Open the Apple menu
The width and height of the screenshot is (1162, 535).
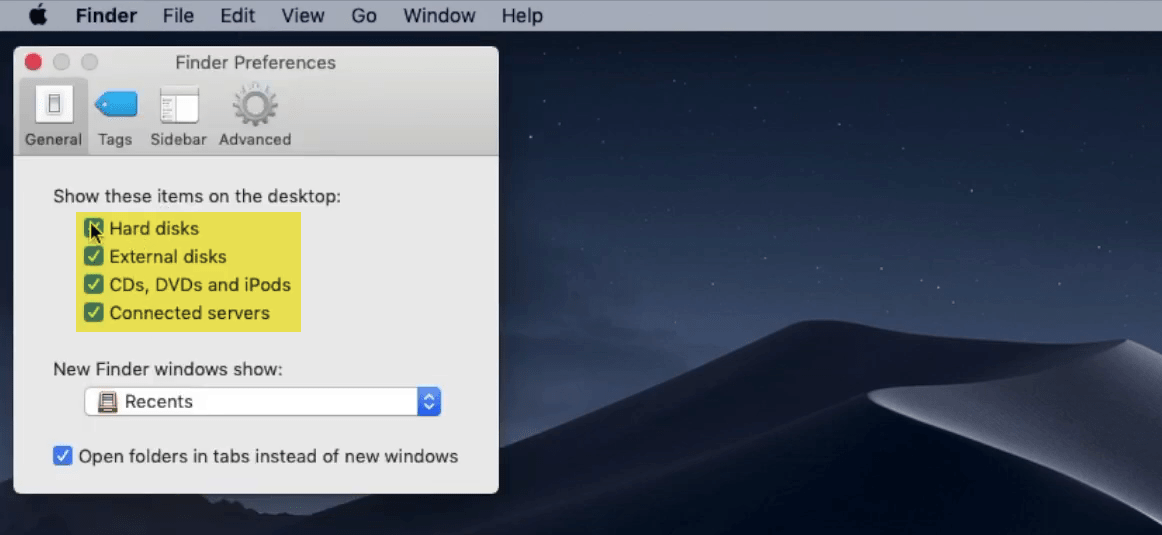tap(38, 16)
